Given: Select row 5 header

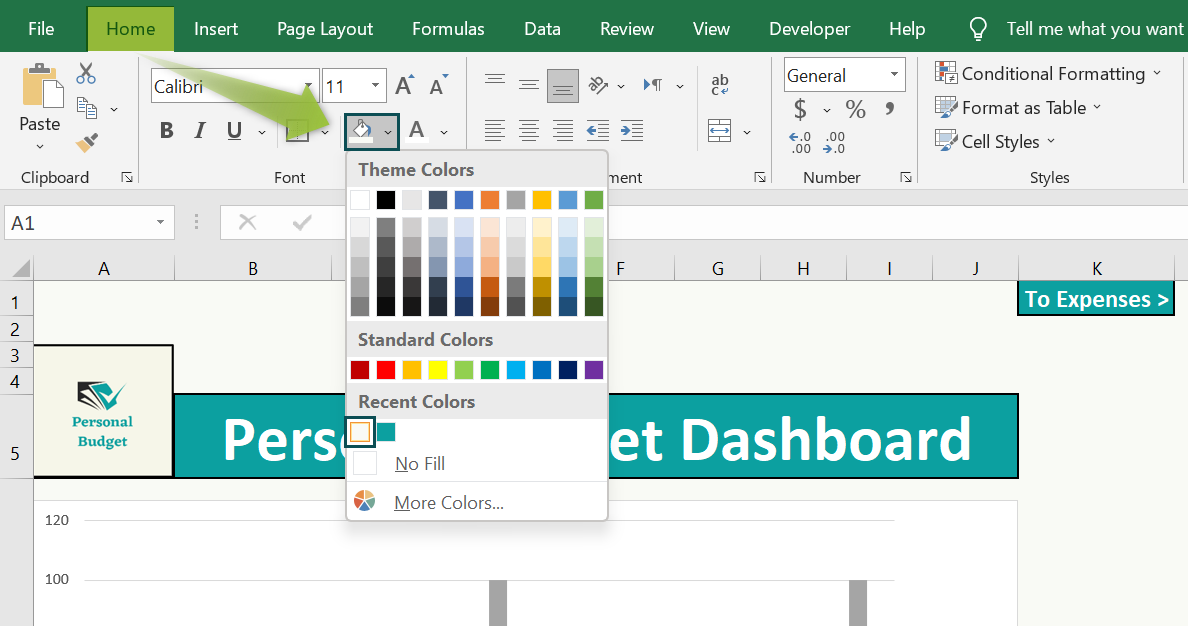Looking at the screenshot, I should [x=16, y=436].
